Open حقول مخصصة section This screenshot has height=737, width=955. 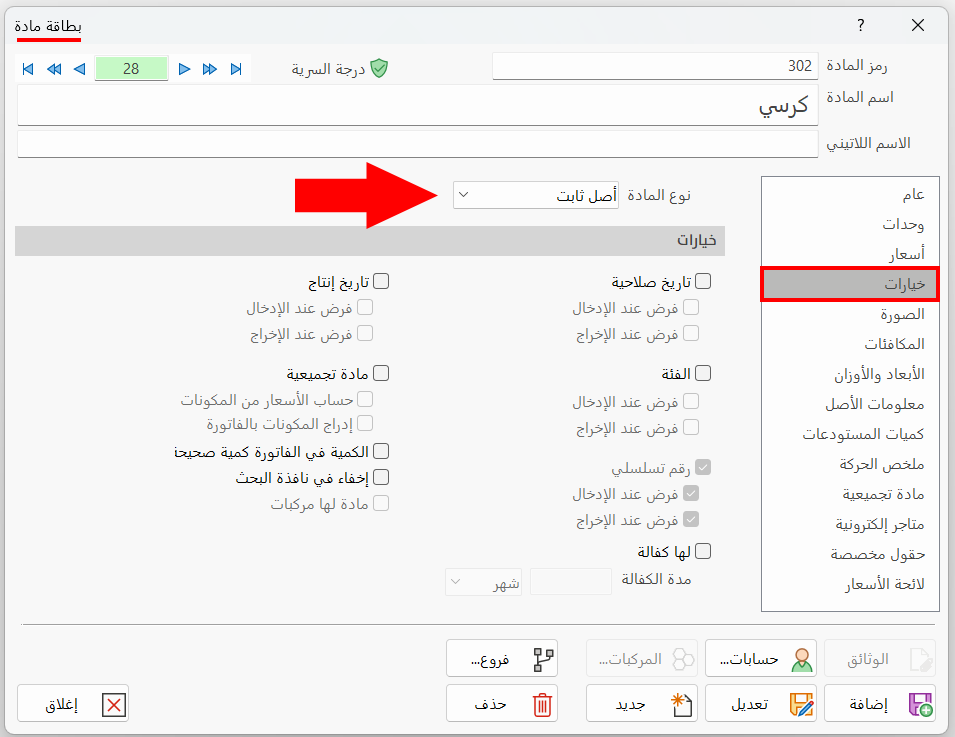pos(850,554)
